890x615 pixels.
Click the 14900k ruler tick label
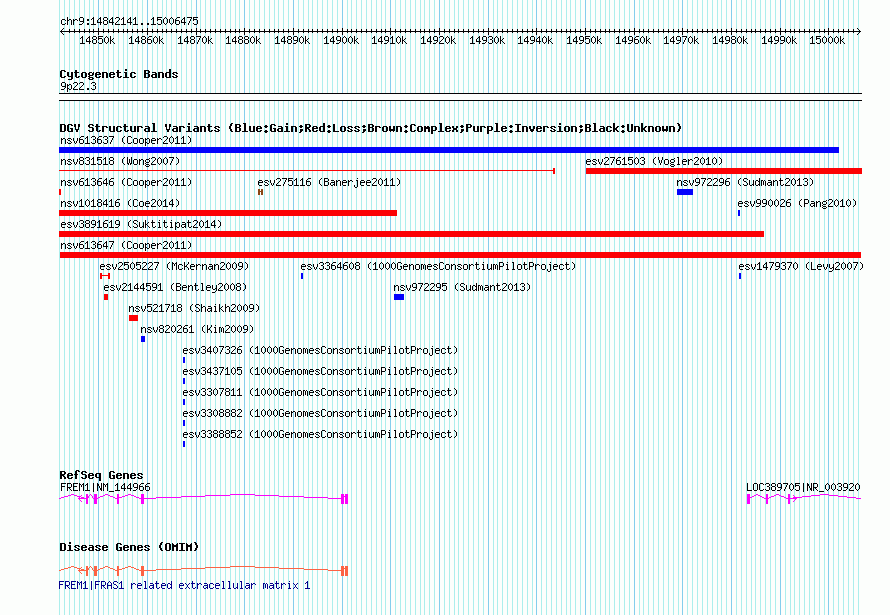341,40
